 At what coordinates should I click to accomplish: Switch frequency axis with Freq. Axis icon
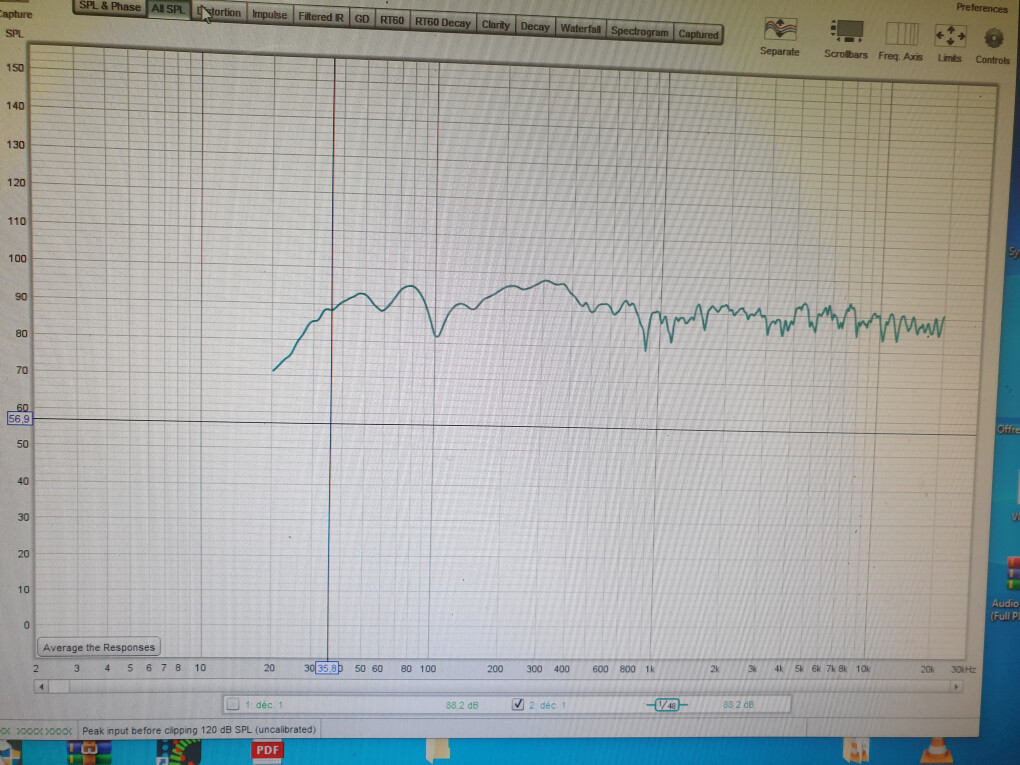(902, 34)
